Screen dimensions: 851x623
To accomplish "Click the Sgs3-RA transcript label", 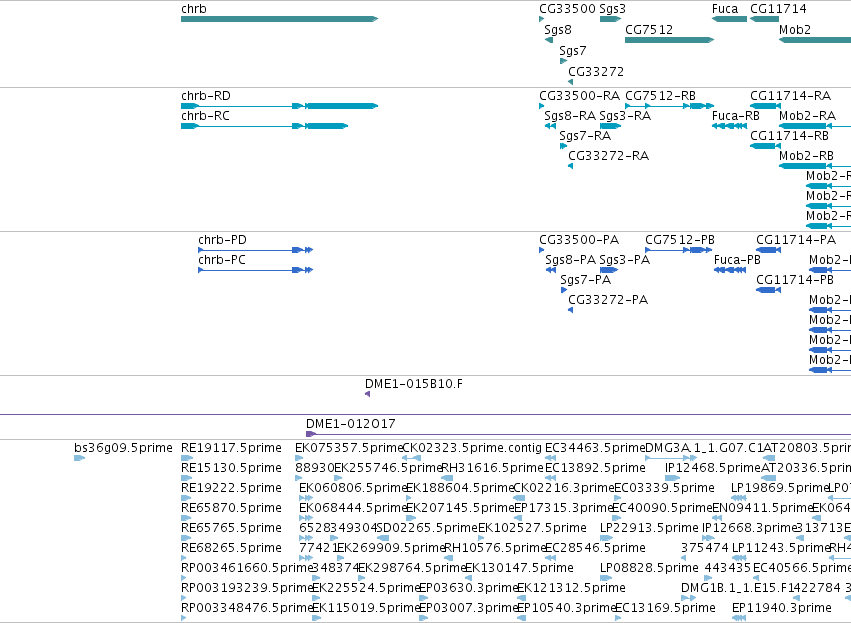I will tap(625, 116).
